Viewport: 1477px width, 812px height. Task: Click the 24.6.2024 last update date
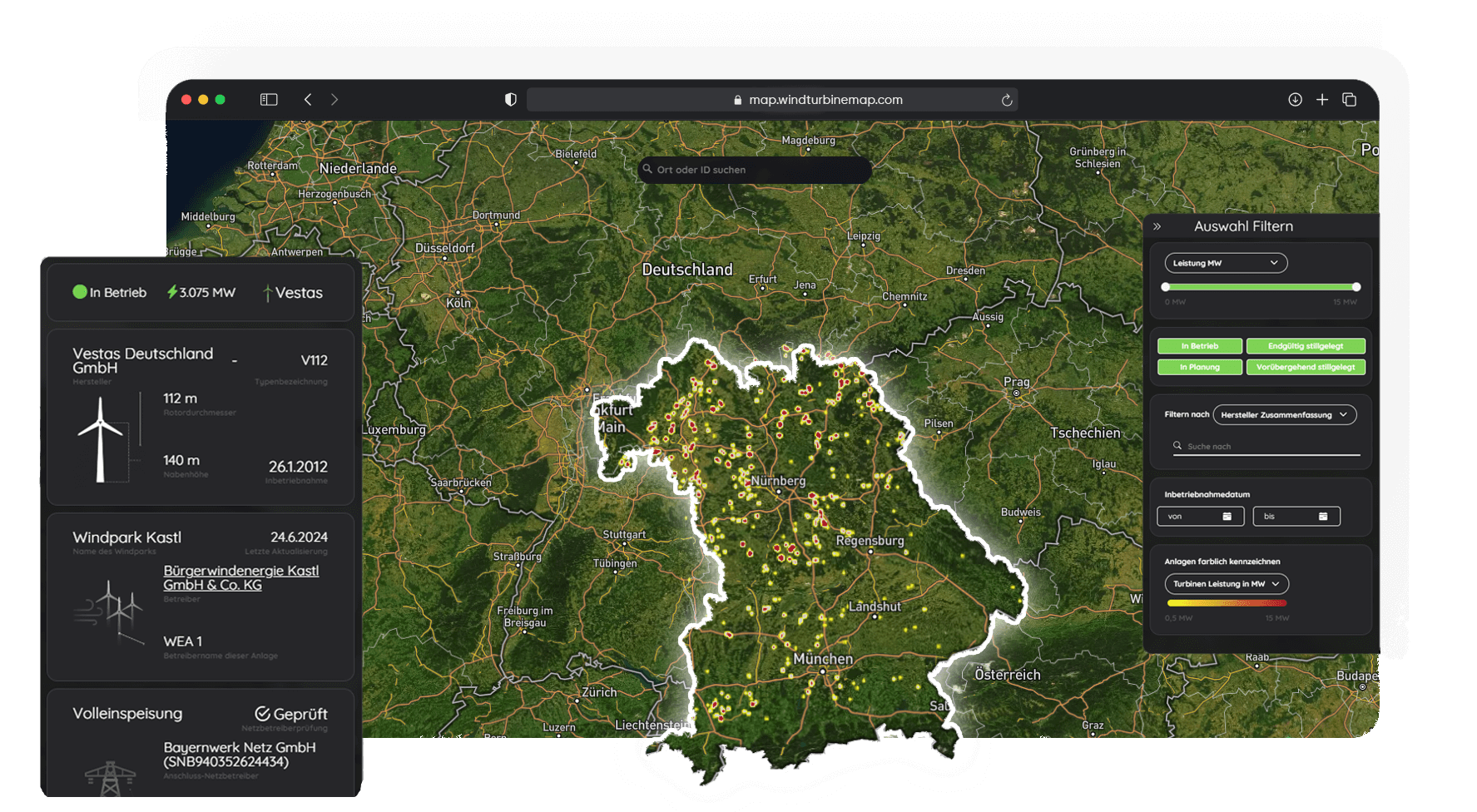pos(299,537)
